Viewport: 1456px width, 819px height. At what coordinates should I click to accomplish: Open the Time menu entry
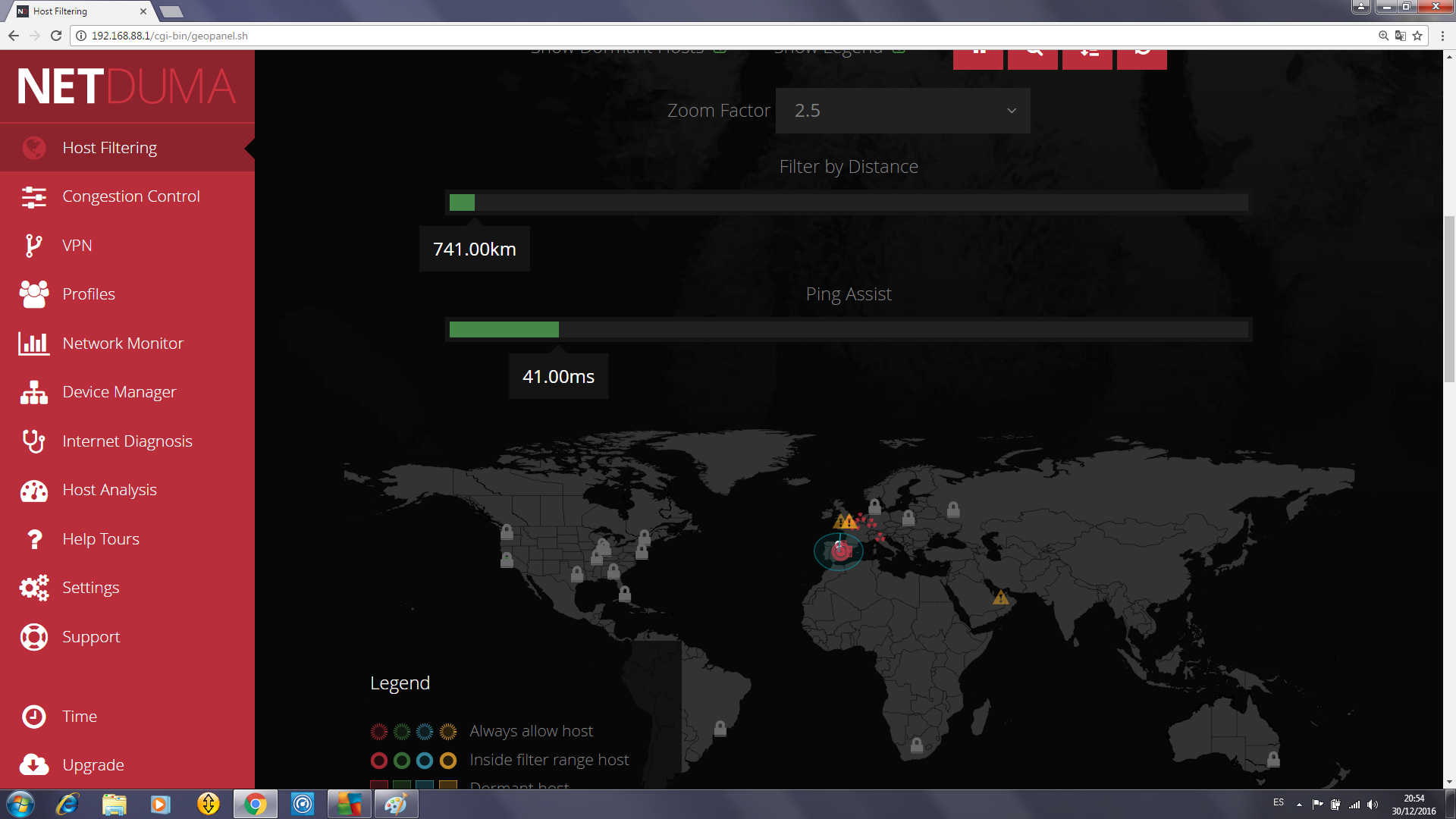[x=79, y=717]
